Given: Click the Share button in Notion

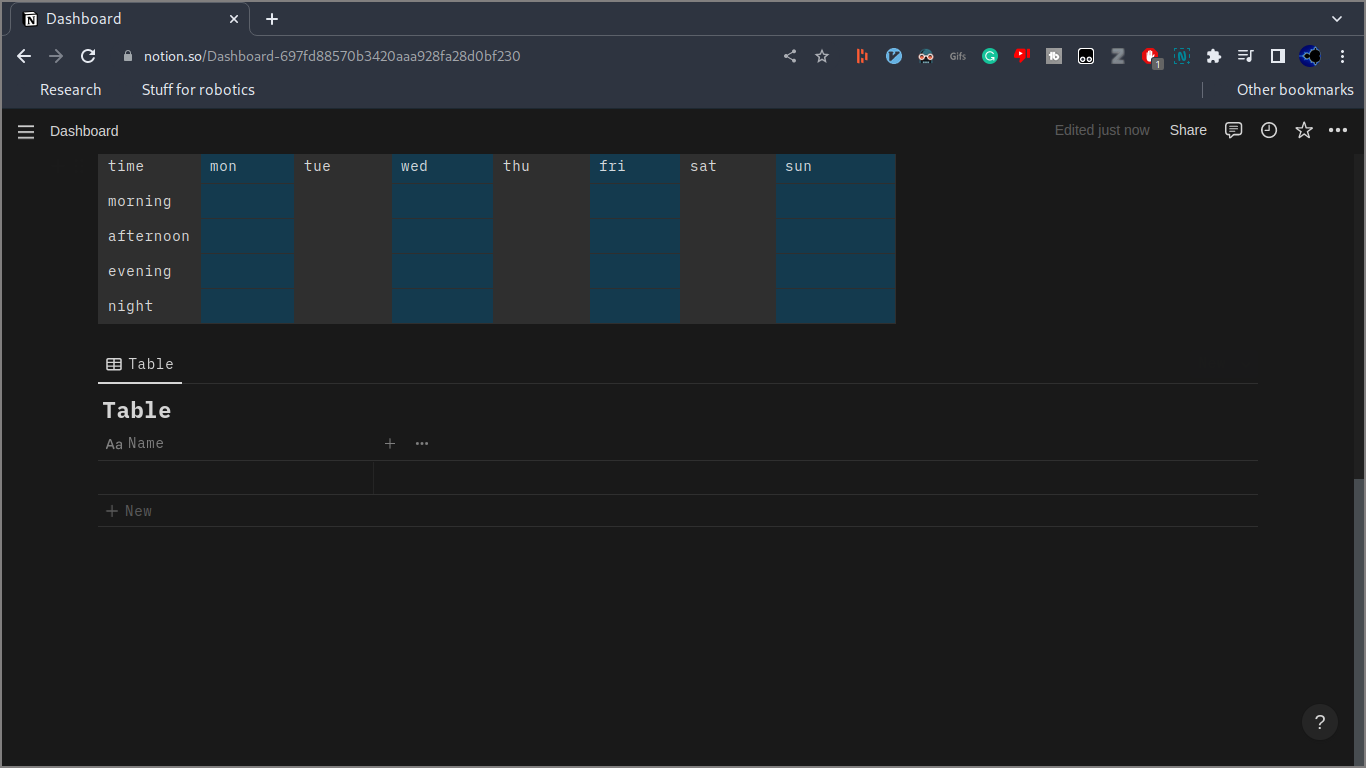Looking at the screenshot, I should tap(1188, 130).
